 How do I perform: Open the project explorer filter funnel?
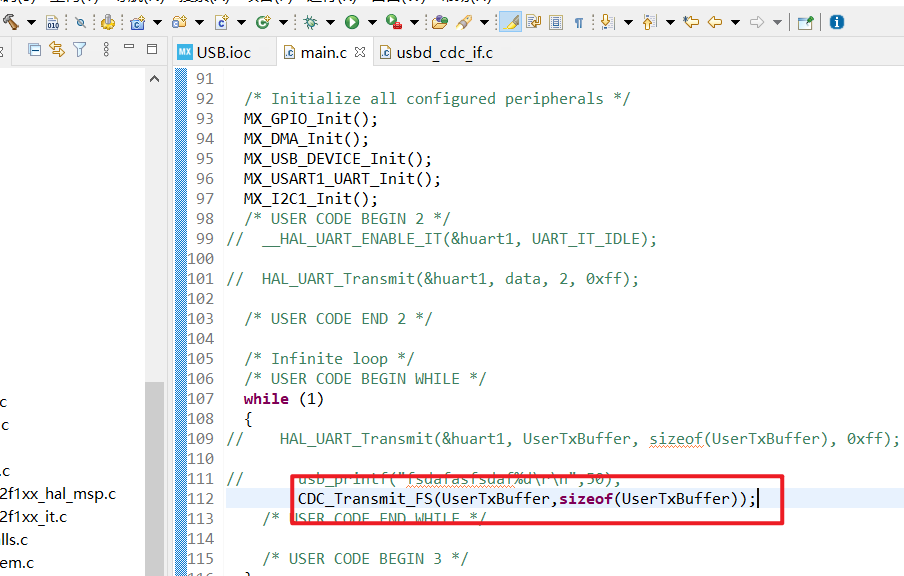pos(80,50)
